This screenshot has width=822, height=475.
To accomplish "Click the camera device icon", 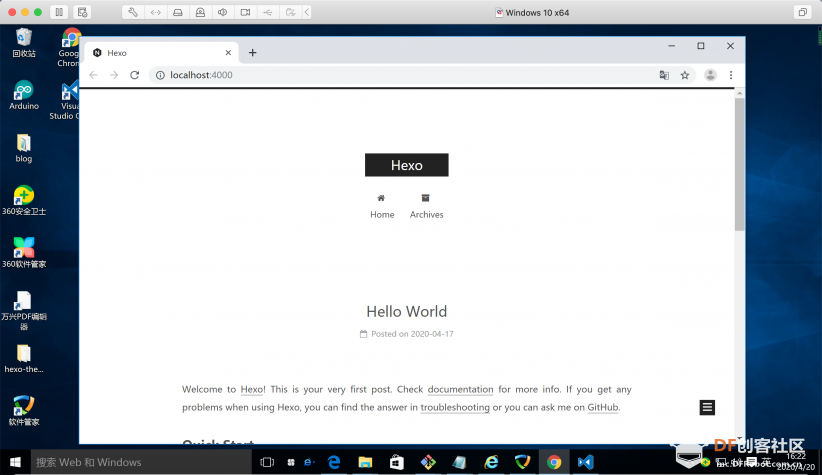I will click(x=245, y=12).
